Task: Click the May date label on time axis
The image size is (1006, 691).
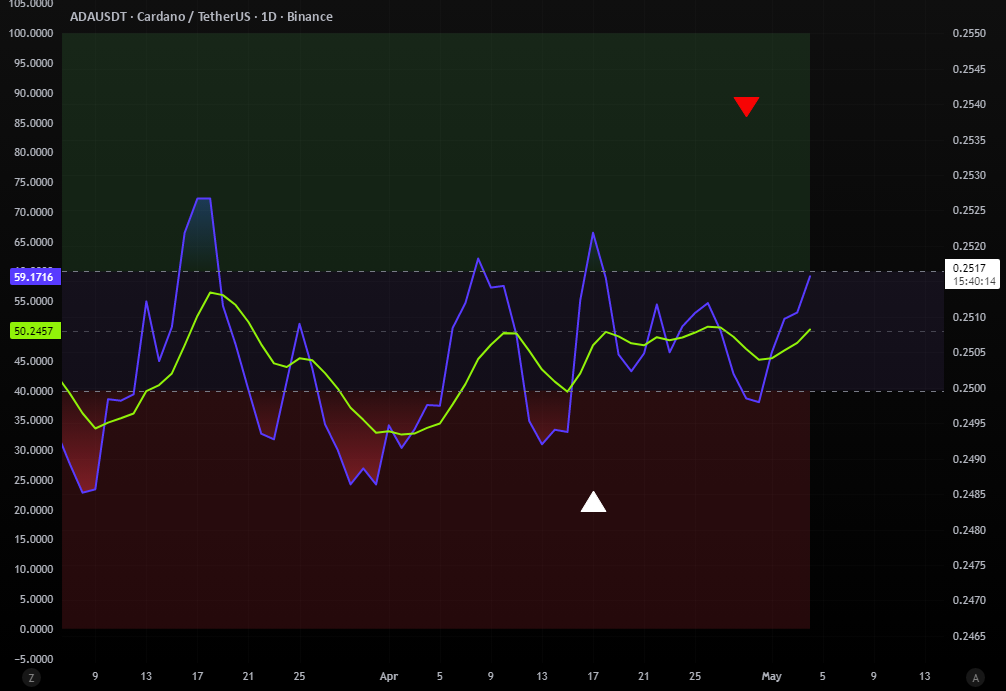Action: point(771,676)
